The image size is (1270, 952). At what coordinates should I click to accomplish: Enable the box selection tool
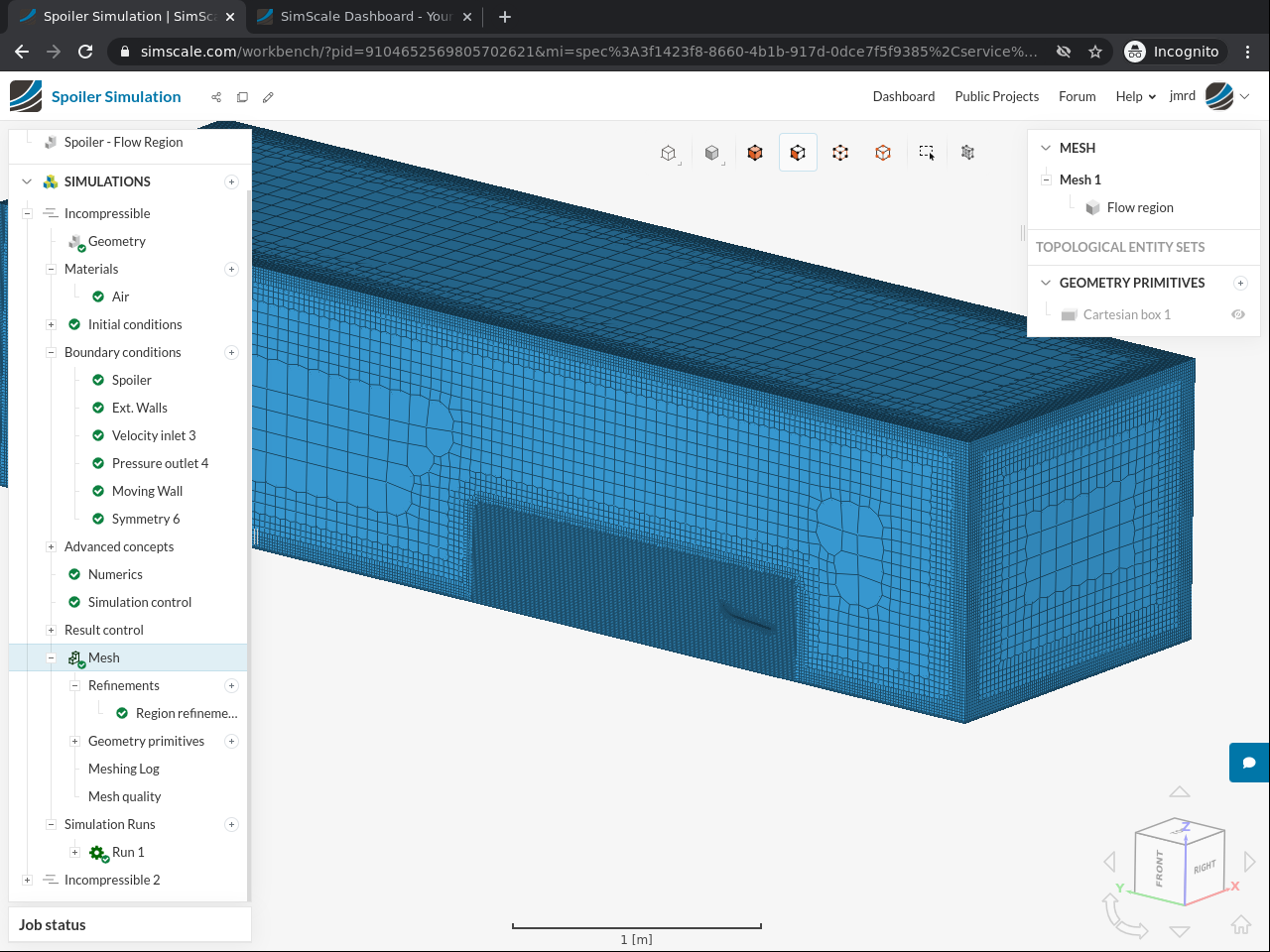tap(926, 153)
